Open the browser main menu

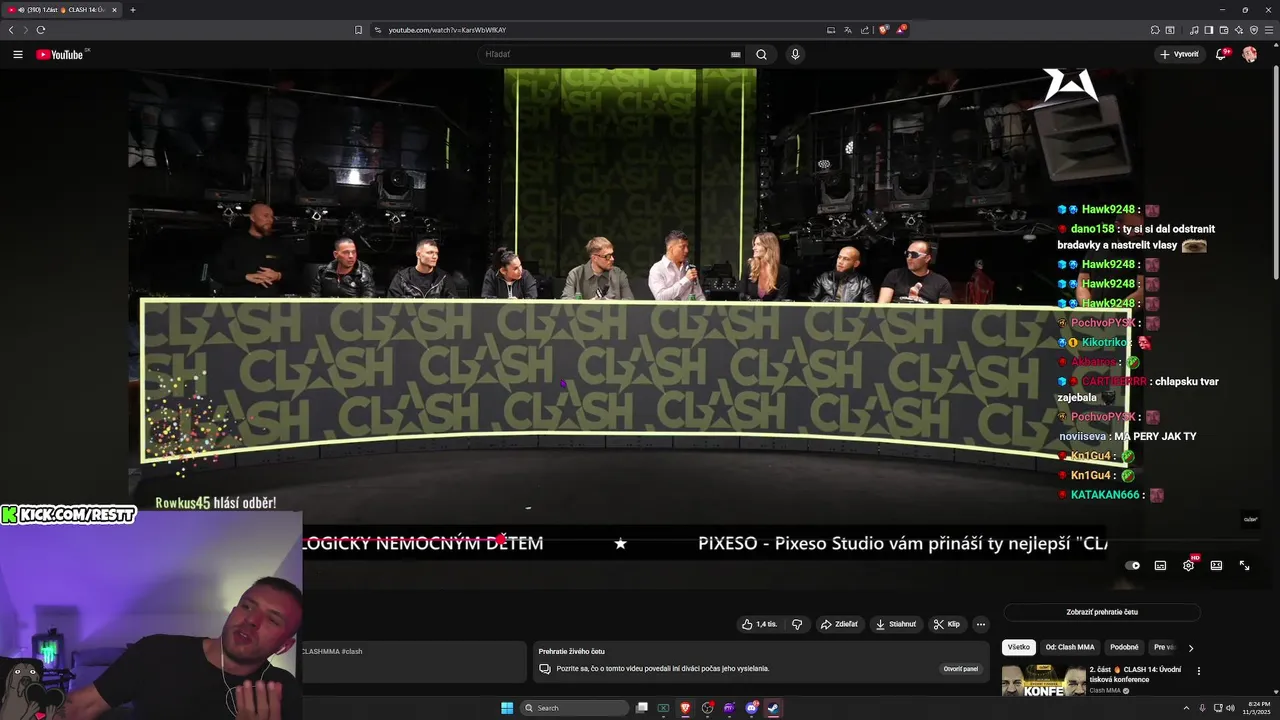pos(1269,30)
